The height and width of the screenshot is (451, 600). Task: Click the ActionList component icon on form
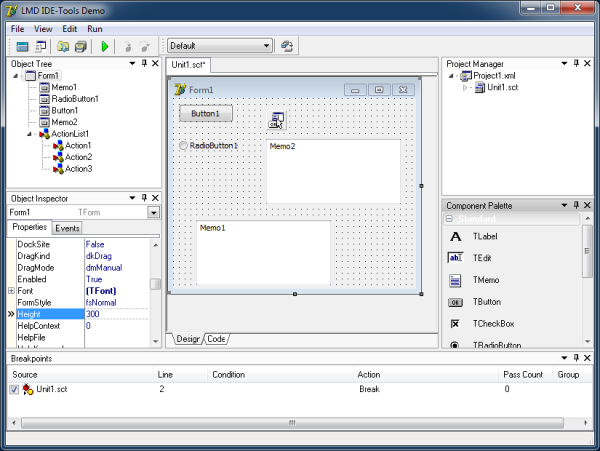pos(276,121)
